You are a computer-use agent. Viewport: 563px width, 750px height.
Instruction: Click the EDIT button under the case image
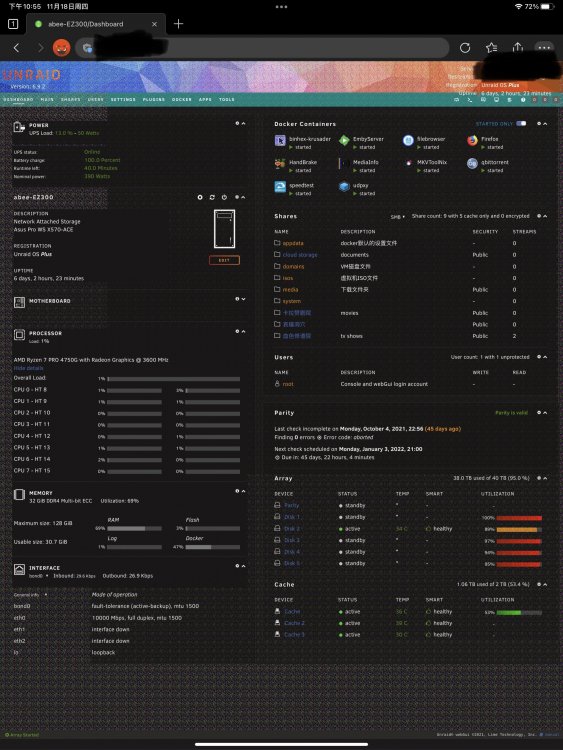click(224, 260)
